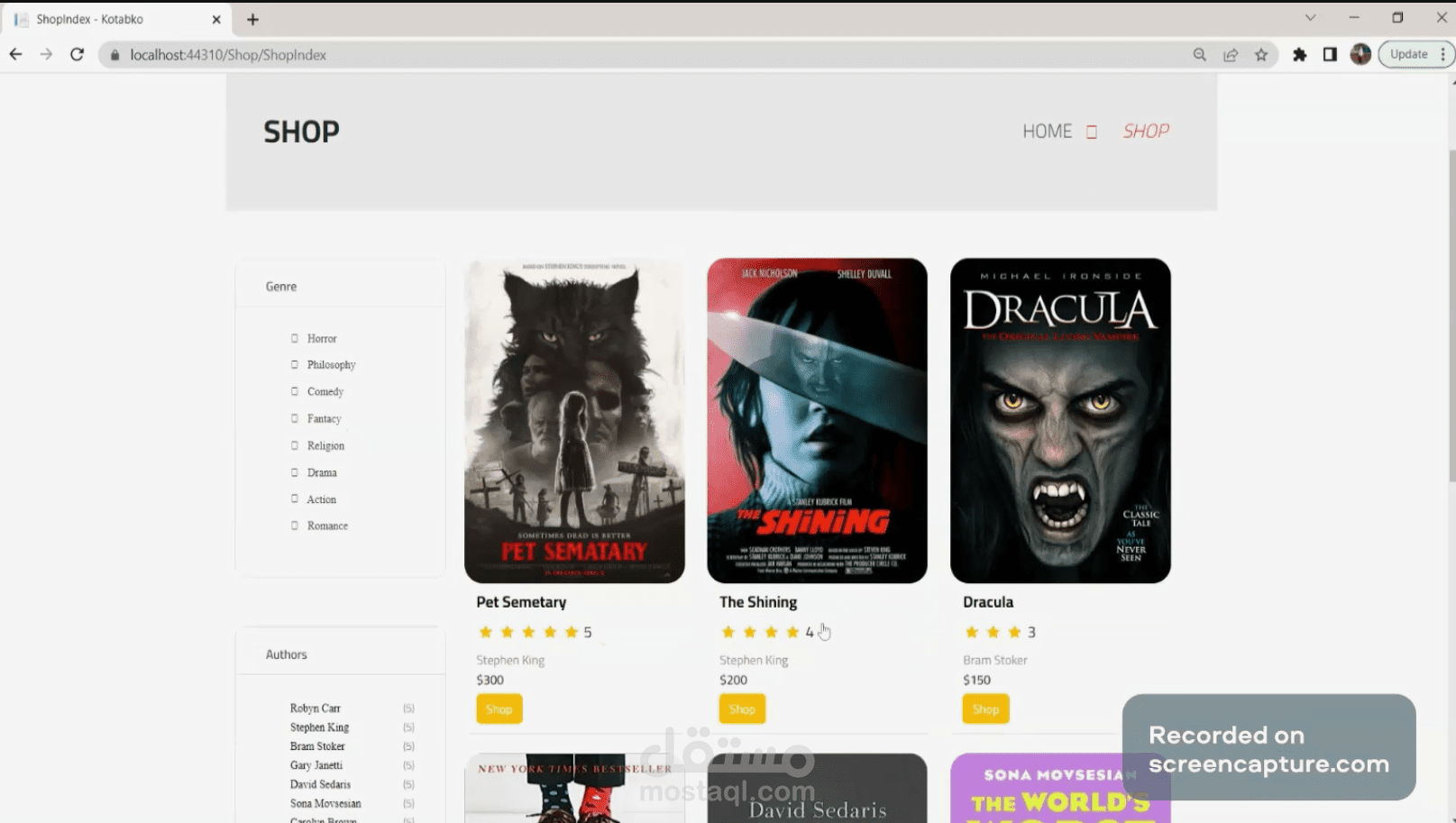Click Shop button for Dracula

(x=985, y=709)
